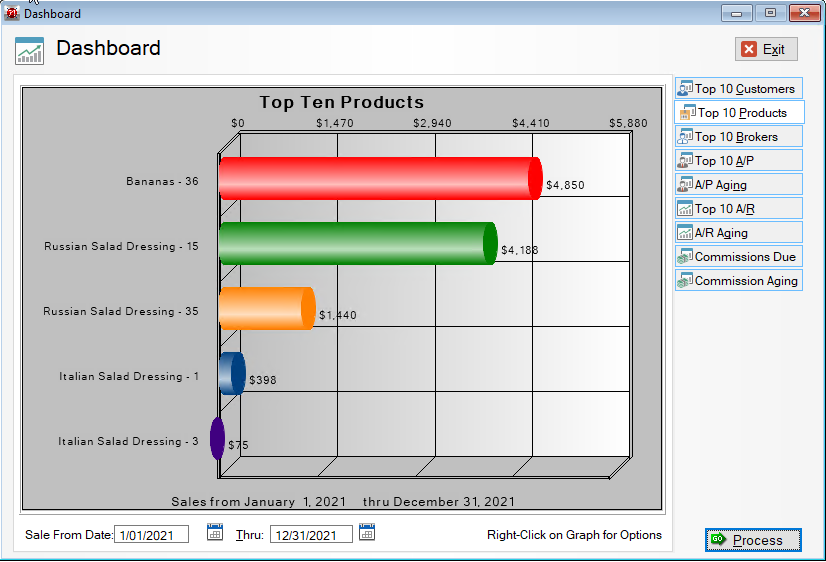The width and height of the screenshot is (826, 562).
Task: Minimize the Dashboard window
Action: 736,13
